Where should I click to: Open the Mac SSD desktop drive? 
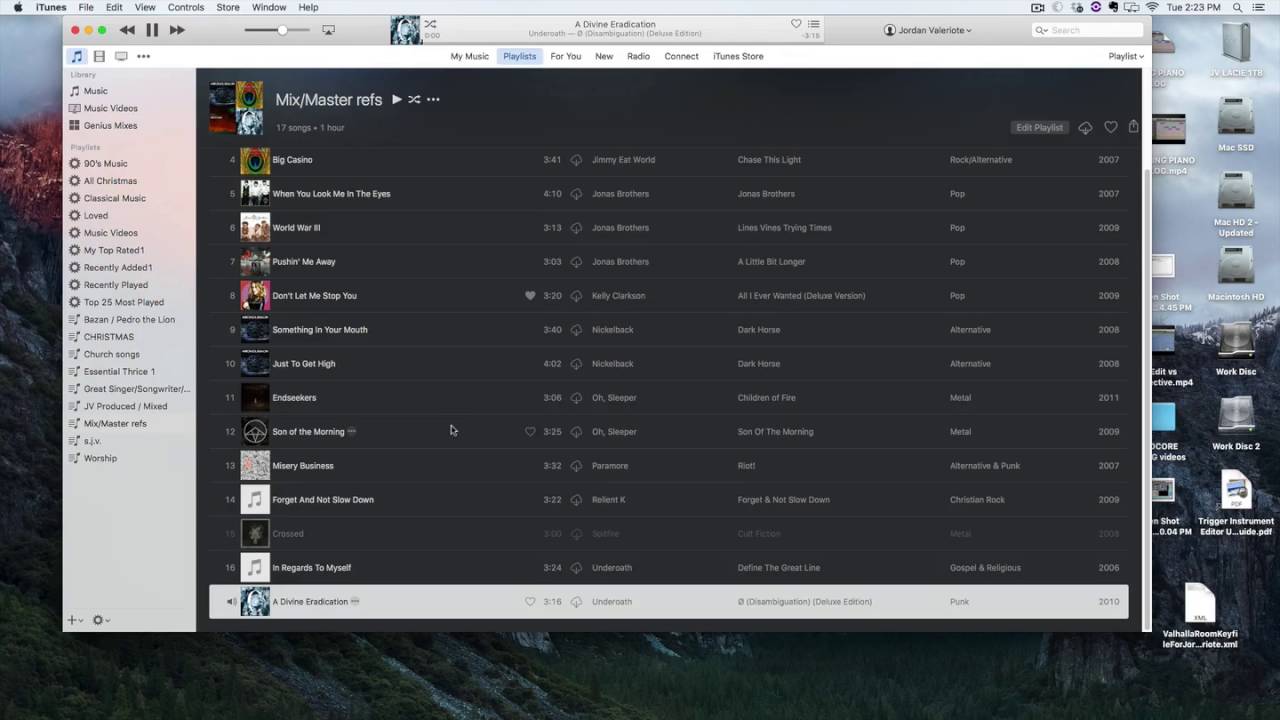(x=1236, y=123)
